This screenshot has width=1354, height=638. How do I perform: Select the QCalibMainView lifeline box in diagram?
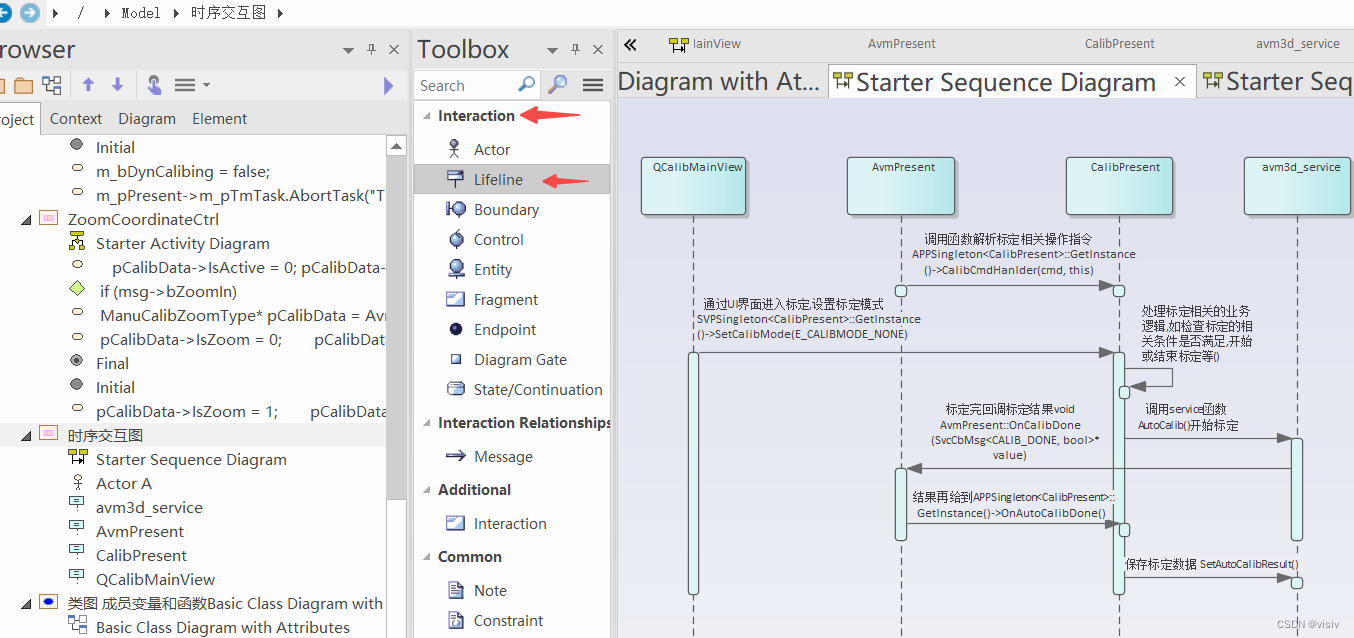693,186
